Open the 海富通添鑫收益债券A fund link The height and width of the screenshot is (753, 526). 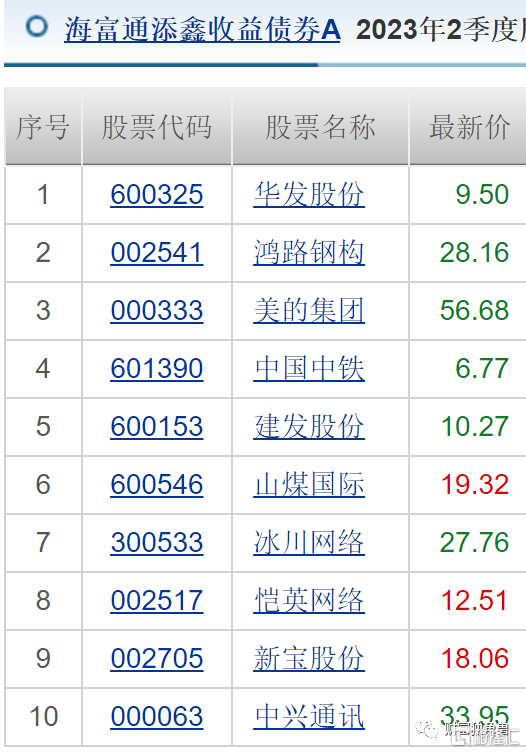click(x=202, y=30)
